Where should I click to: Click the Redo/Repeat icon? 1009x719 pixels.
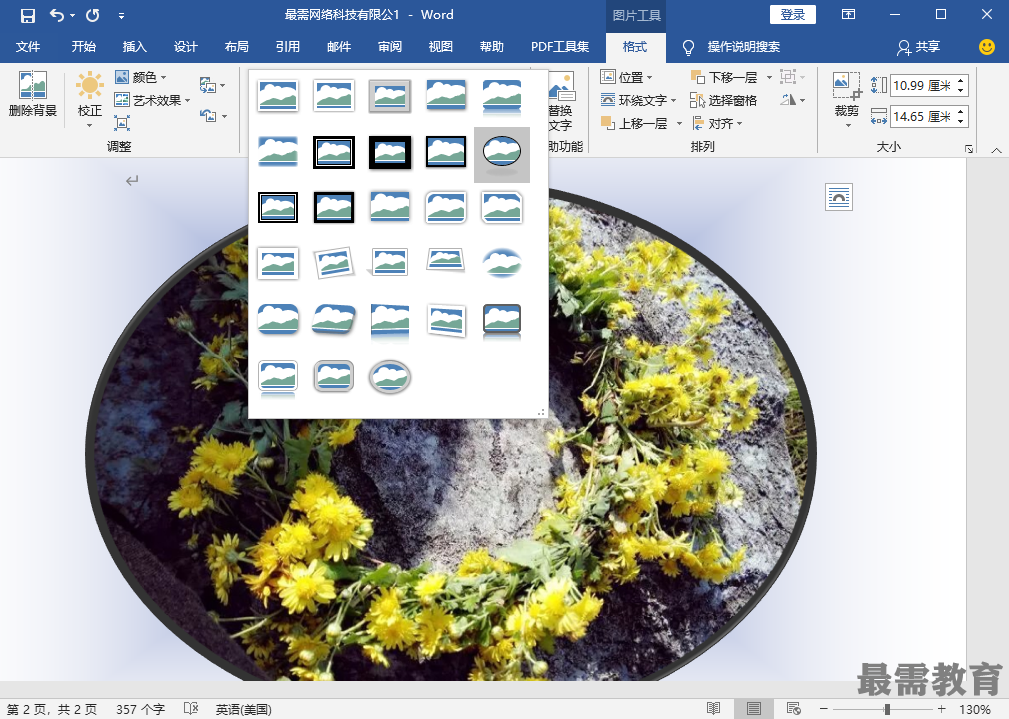click(93, 15)
